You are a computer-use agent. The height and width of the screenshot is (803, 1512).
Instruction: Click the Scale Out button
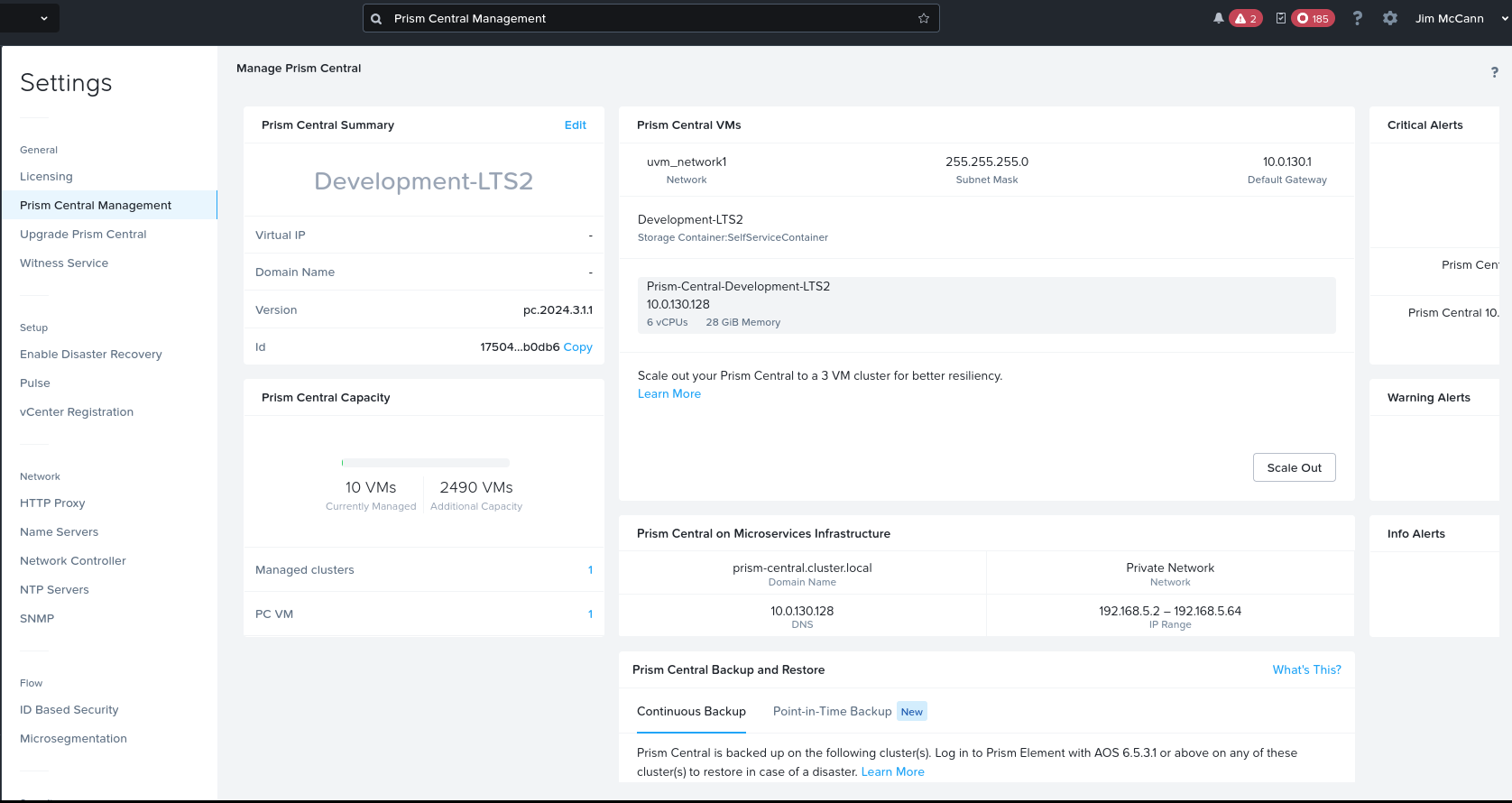(1294, 467)
